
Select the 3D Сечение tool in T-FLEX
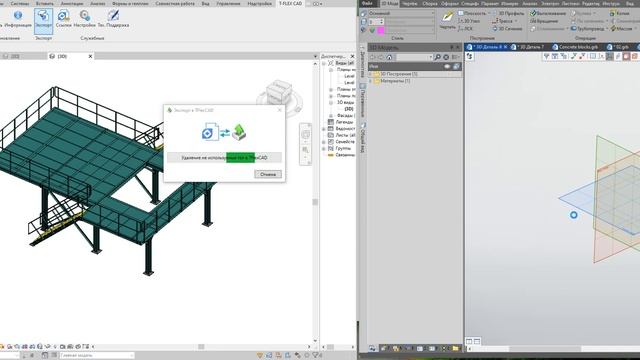(507, 29)
